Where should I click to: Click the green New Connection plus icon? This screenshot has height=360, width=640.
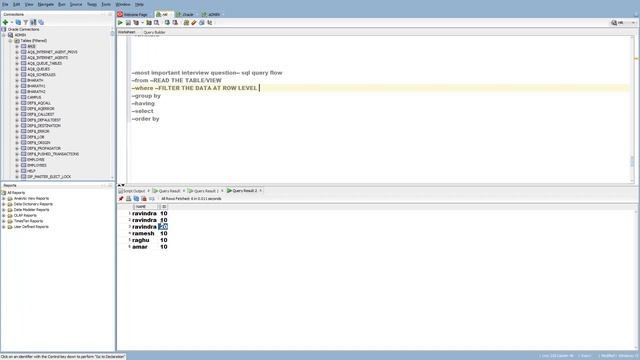[5, 22]
